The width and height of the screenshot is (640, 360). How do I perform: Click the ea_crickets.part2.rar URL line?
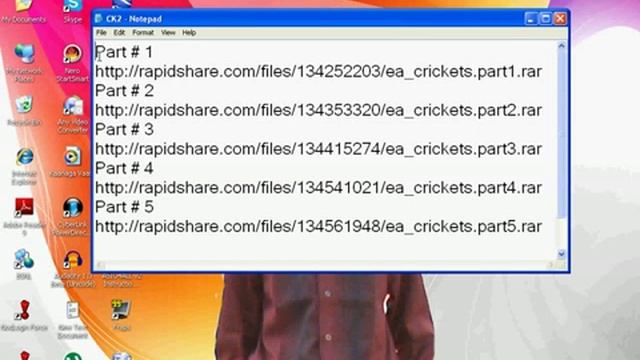[318, 110]
